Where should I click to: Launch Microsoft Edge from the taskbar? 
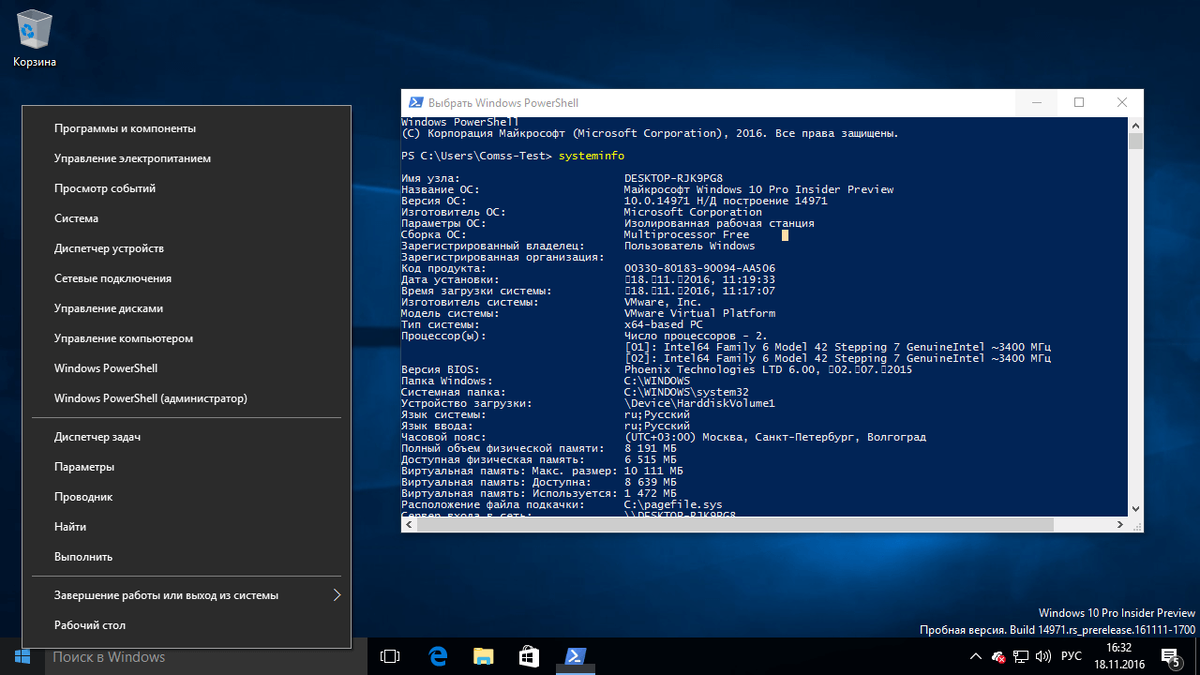tap(437, 657)
